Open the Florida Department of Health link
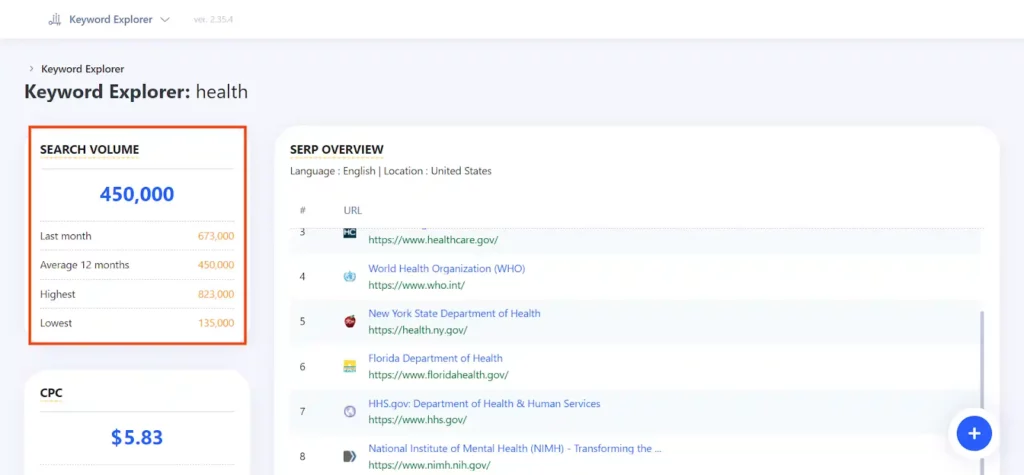This screenshot has height=475, width=1024. [x=436, y=358]
